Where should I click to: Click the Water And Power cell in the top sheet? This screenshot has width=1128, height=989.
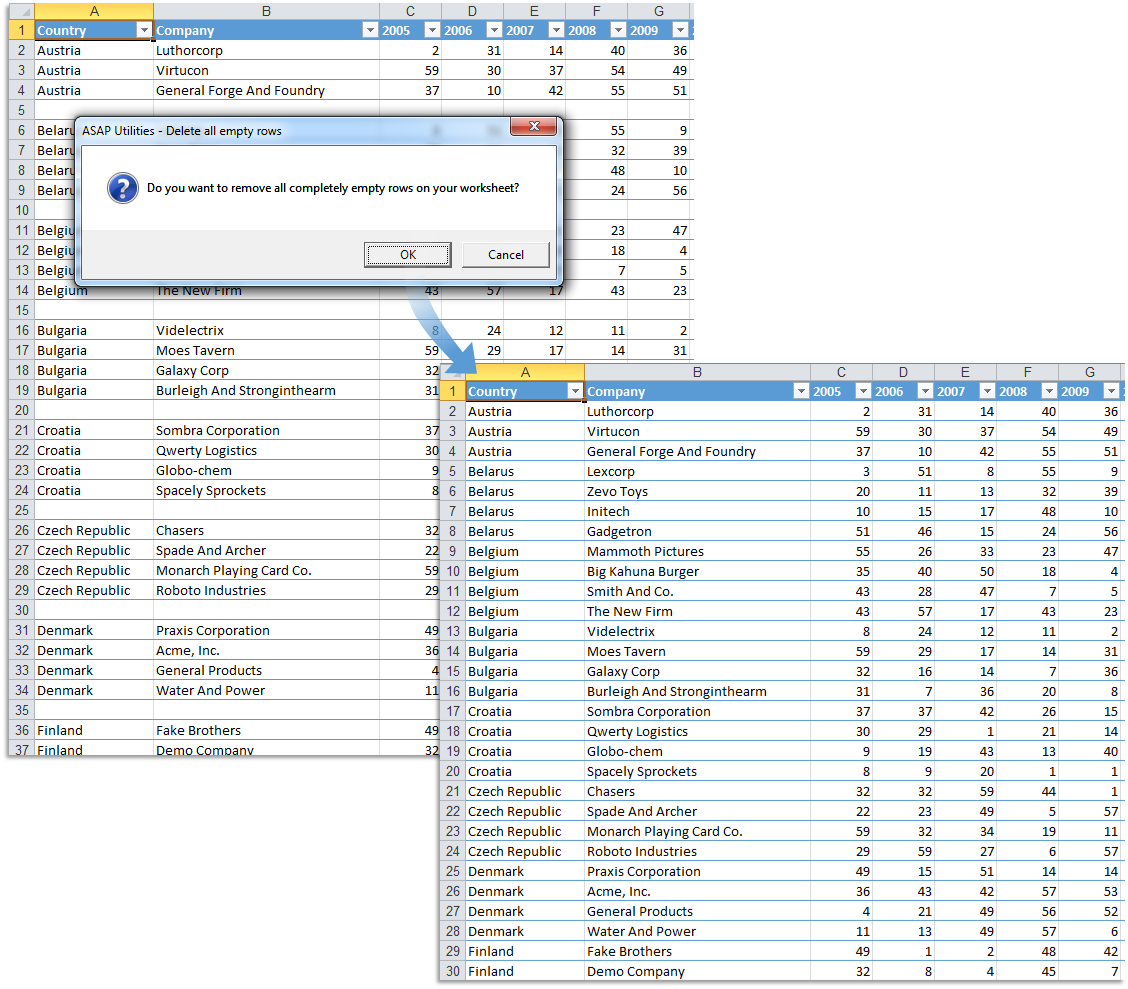click(x=266, y=691)
